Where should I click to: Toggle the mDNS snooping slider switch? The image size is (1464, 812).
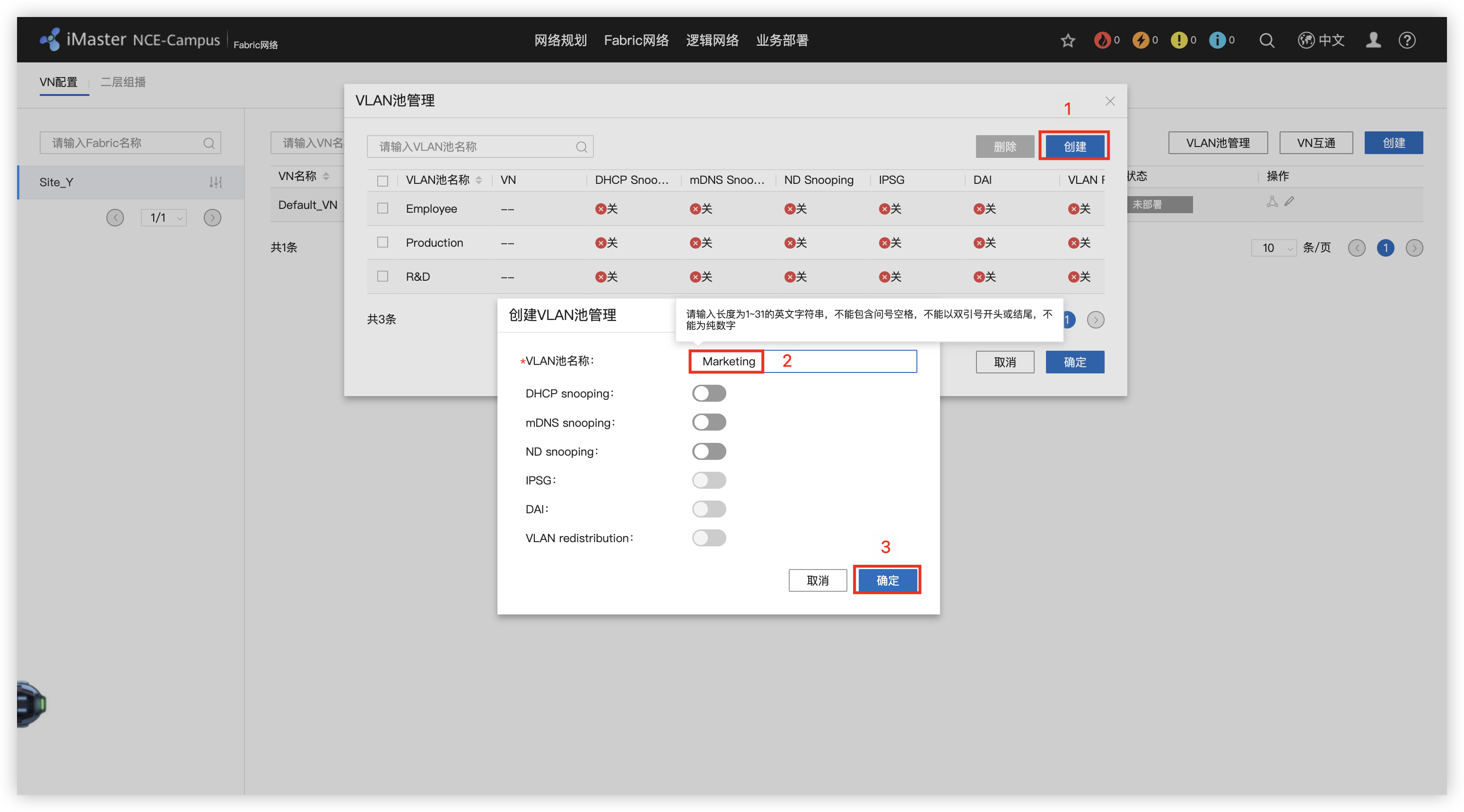[x=709, y=422]
